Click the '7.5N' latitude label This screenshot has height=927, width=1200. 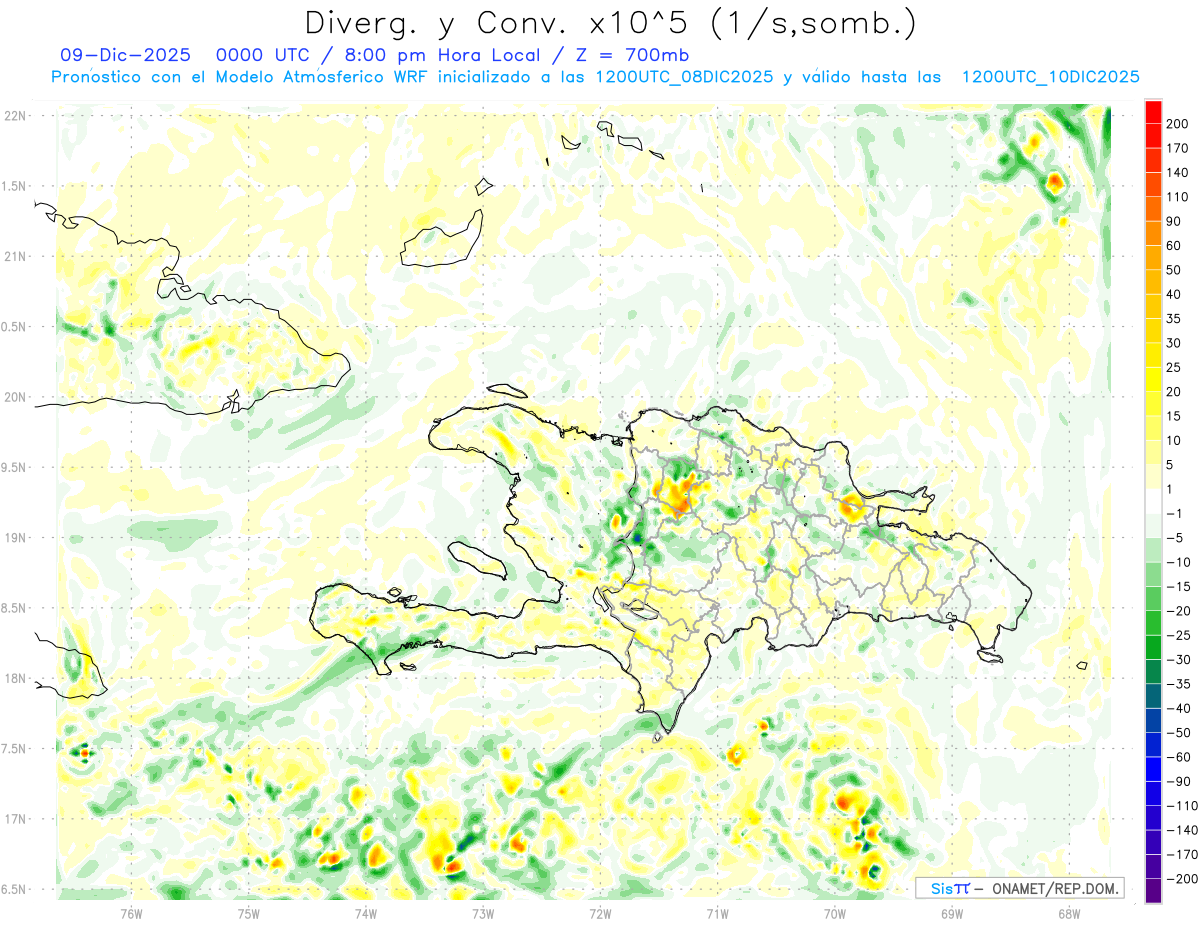[15, 749]
